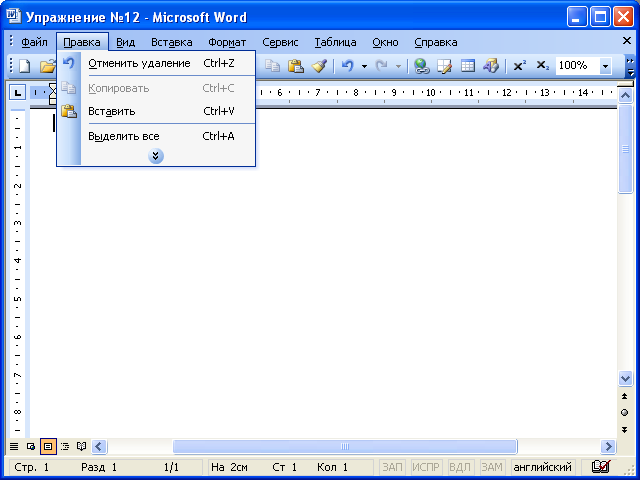640x480 pixels.
Task: Choose Выделить все menu entry
Action: [156, 136]
